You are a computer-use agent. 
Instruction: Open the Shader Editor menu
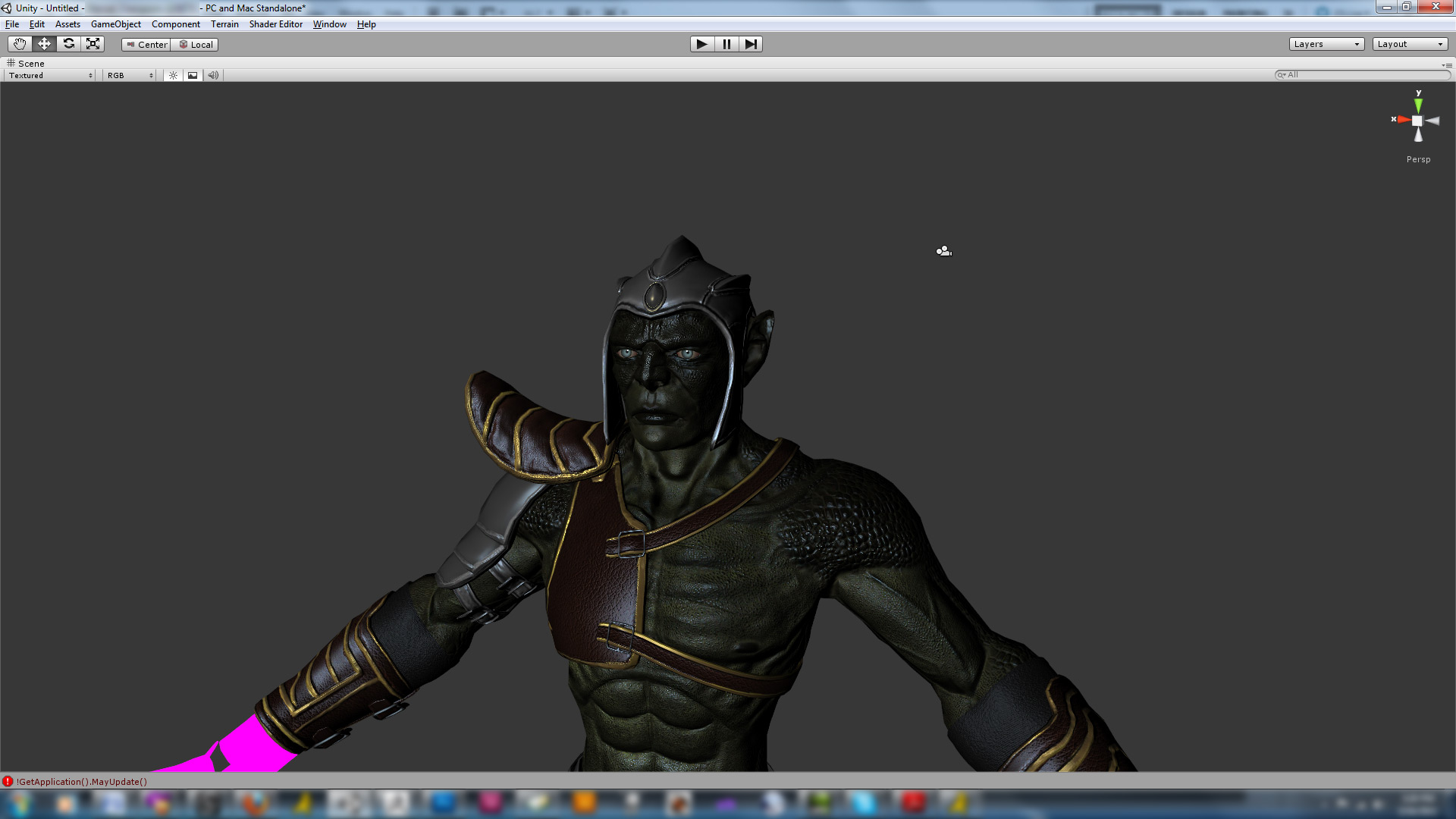276,24
